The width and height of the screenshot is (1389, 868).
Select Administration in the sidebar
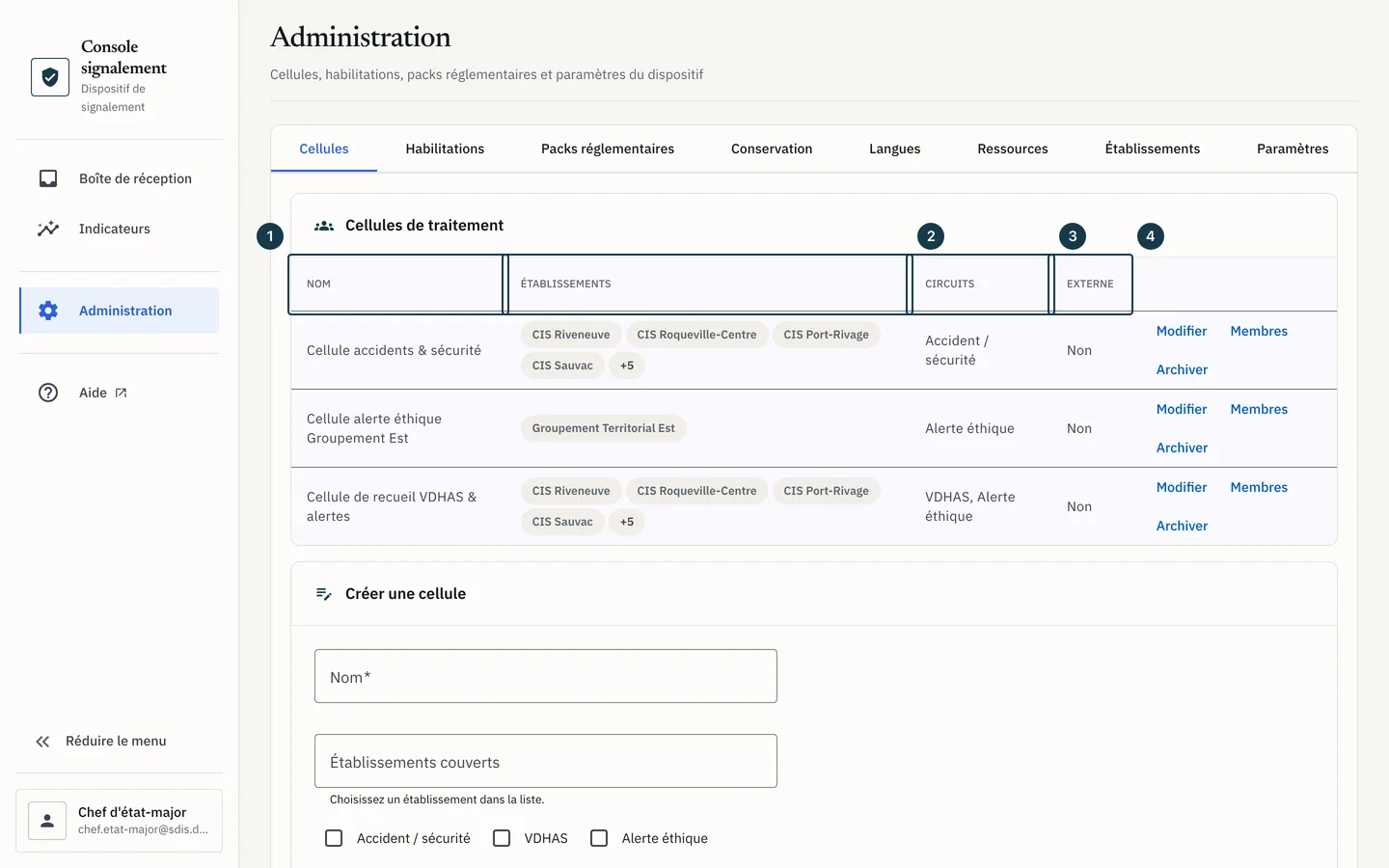click(x=119, y=311)
